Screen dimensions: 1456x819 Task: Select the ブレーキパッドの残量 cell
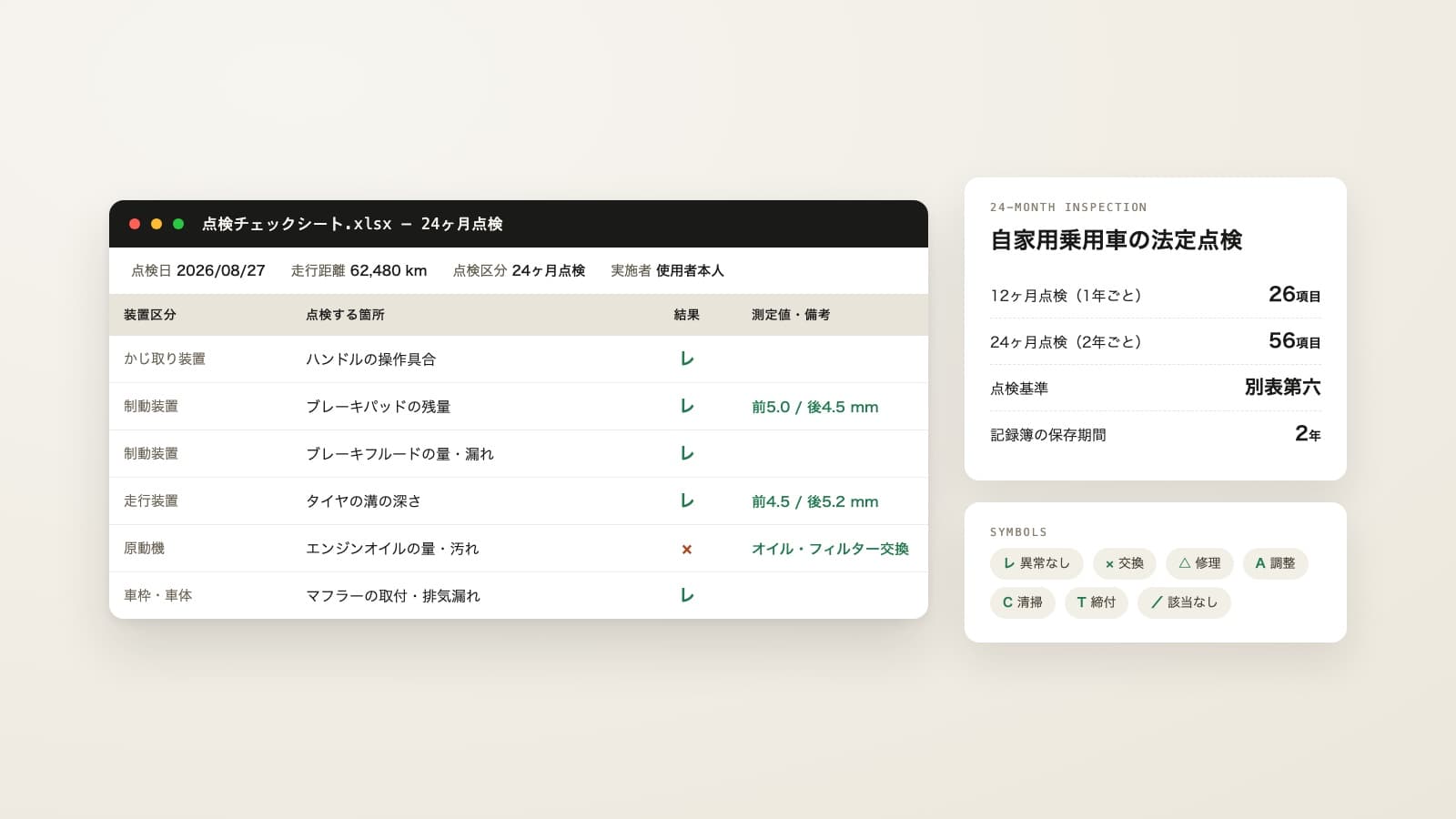coord(379,407)
